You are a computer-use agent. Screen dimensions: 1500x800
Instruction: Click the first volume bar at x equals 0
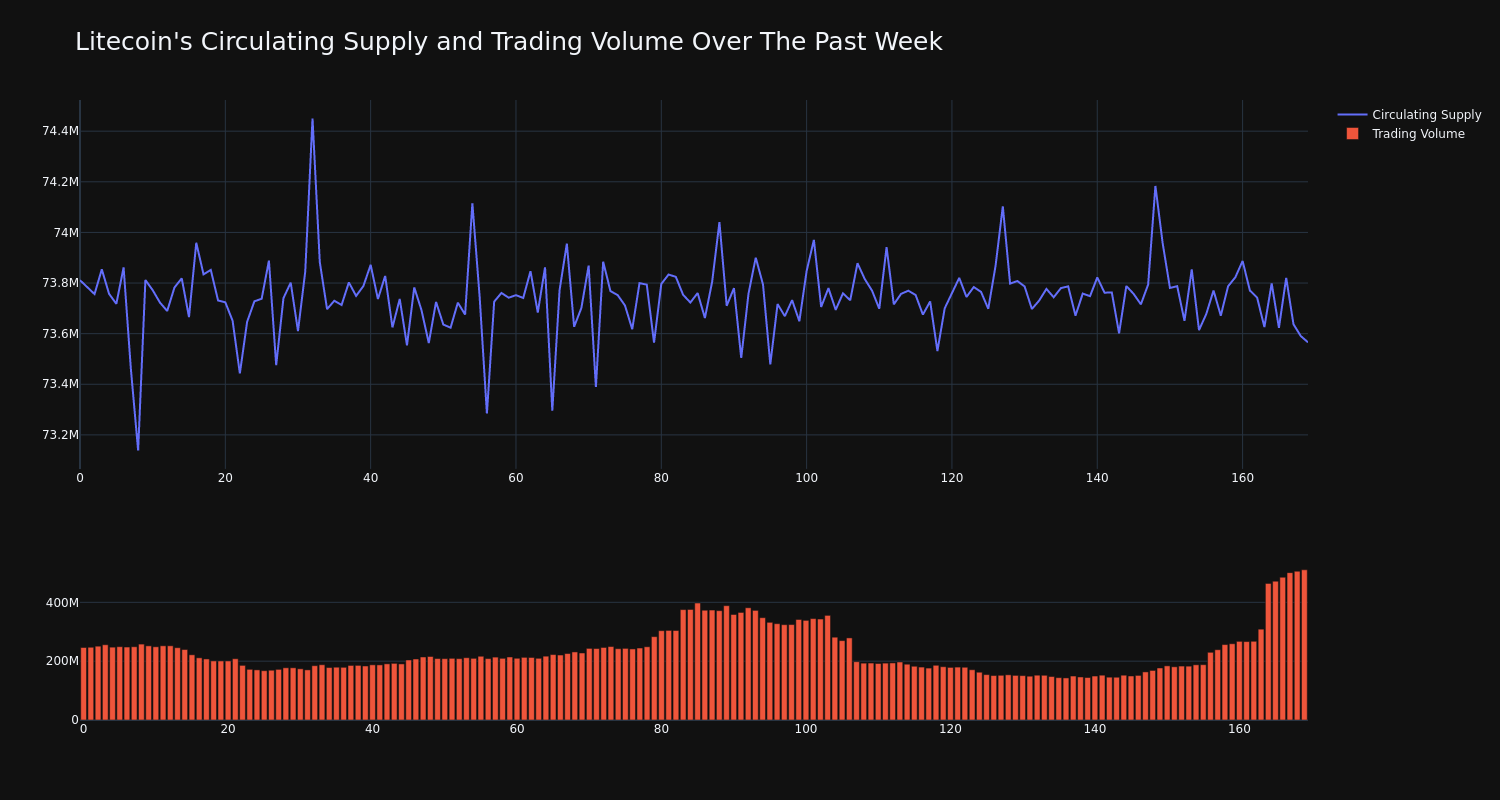[83, 684]
